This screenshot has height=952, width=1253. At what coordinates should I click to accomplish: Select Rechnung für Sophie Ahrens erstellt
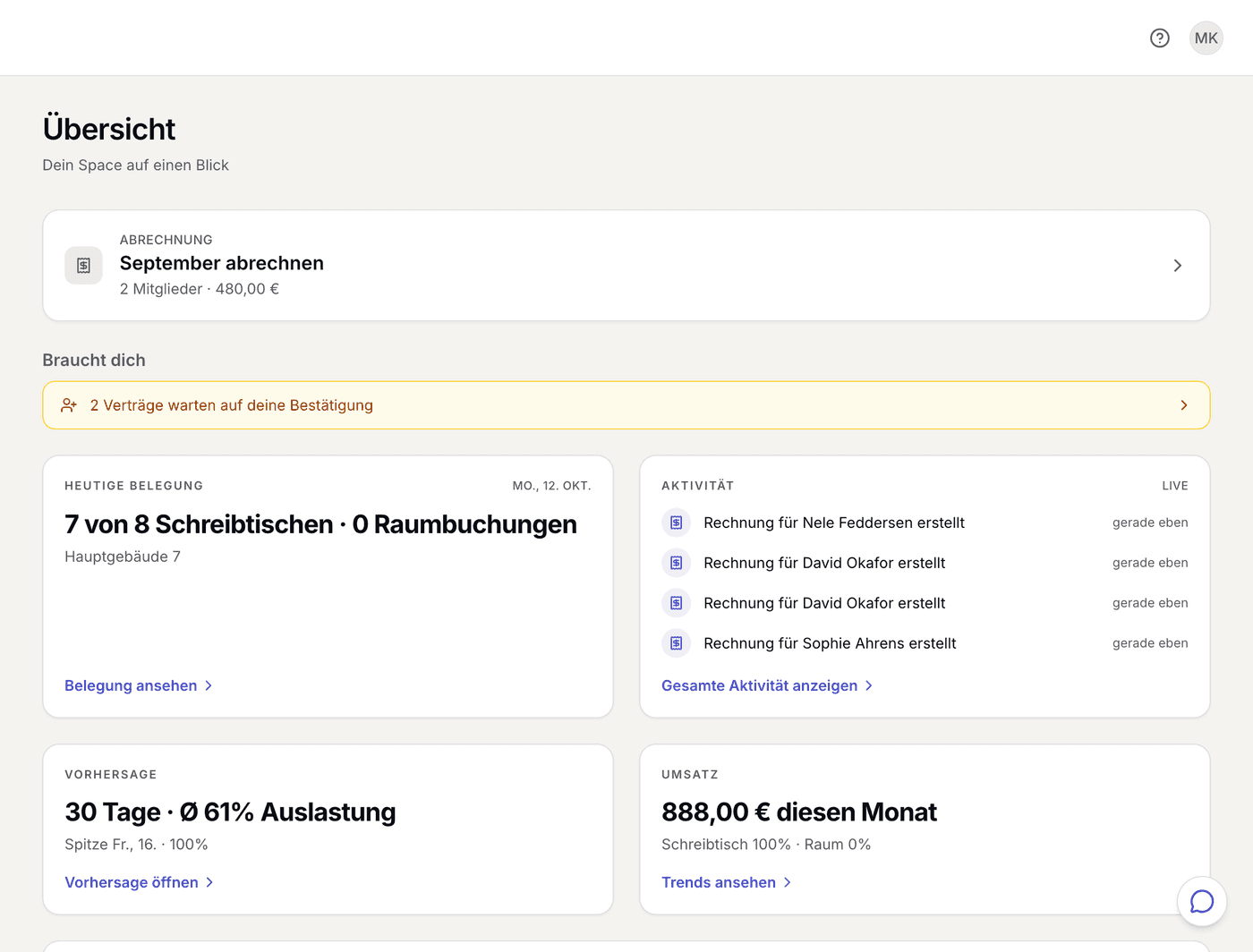(830, 643)
